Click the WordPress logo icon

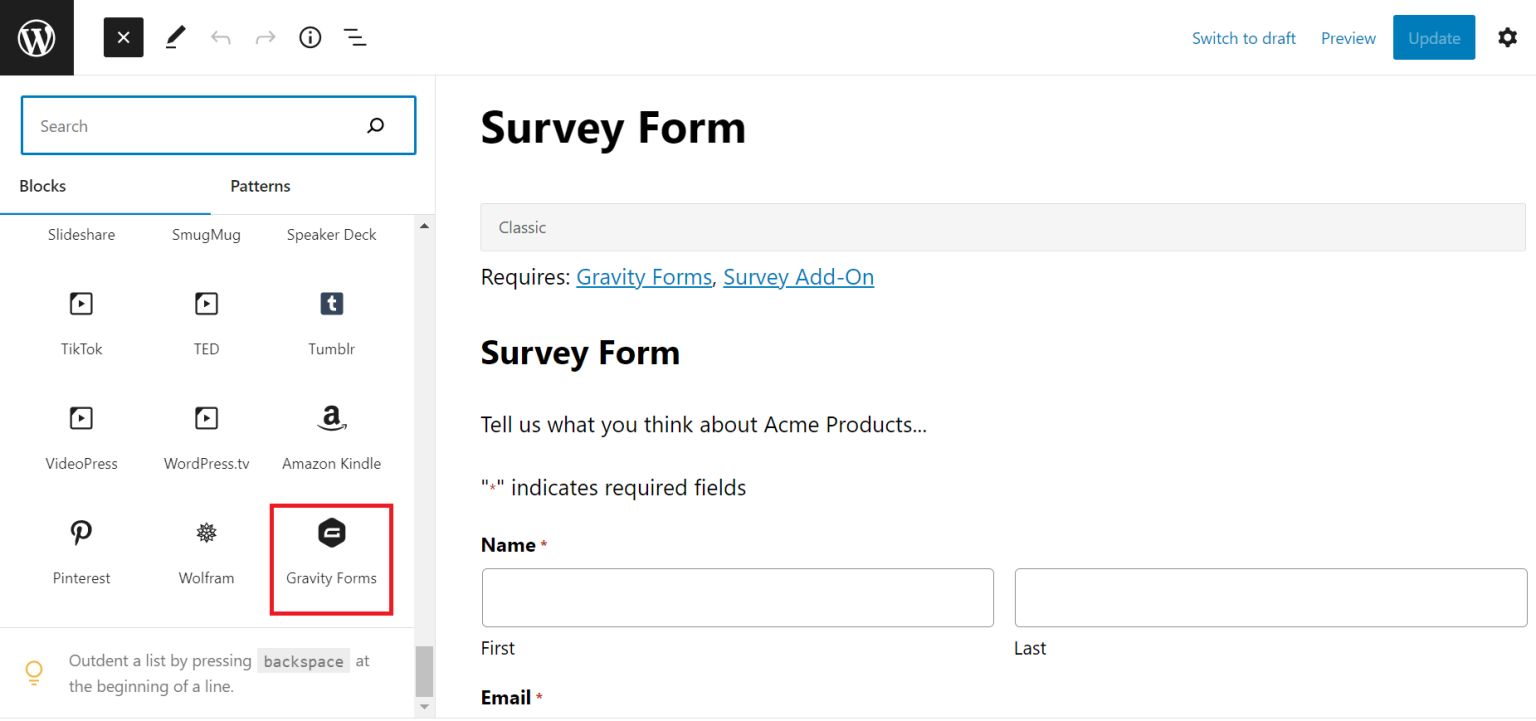[x=37, y=38]
